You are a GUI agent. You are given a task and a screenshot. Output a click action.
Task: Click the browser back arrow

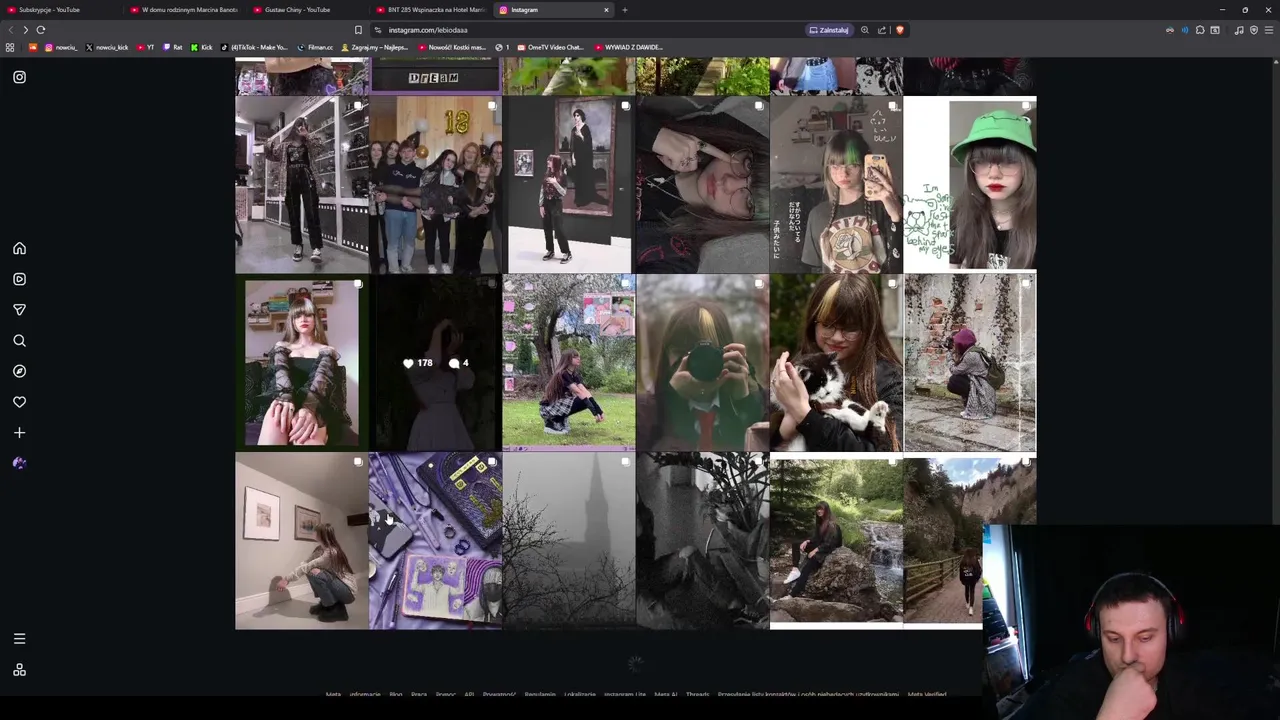click(x=10, y=30)
